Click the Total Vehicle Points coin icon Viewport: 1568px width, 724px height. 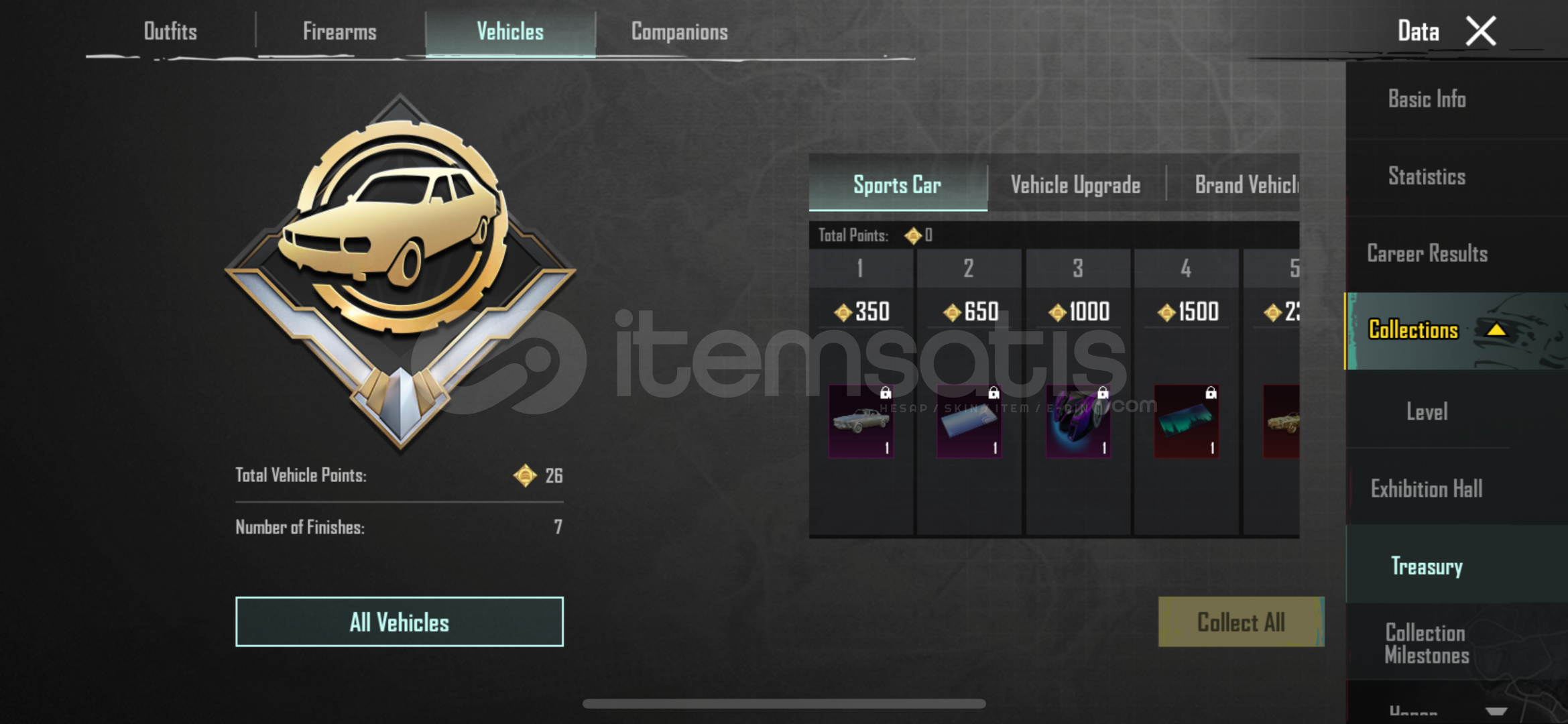point(525,475)
